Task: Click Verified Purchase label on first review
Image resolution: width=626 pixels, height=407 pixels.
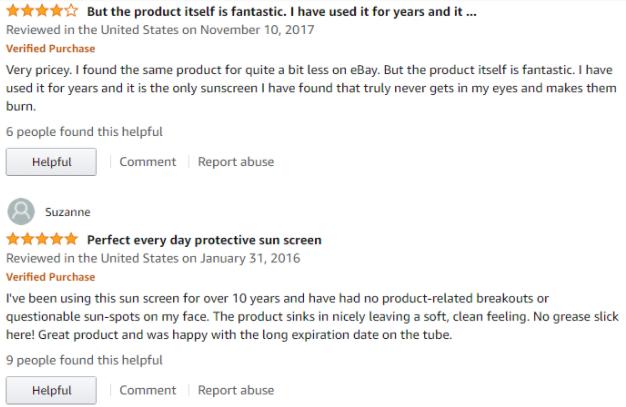Action: (51, 48)
